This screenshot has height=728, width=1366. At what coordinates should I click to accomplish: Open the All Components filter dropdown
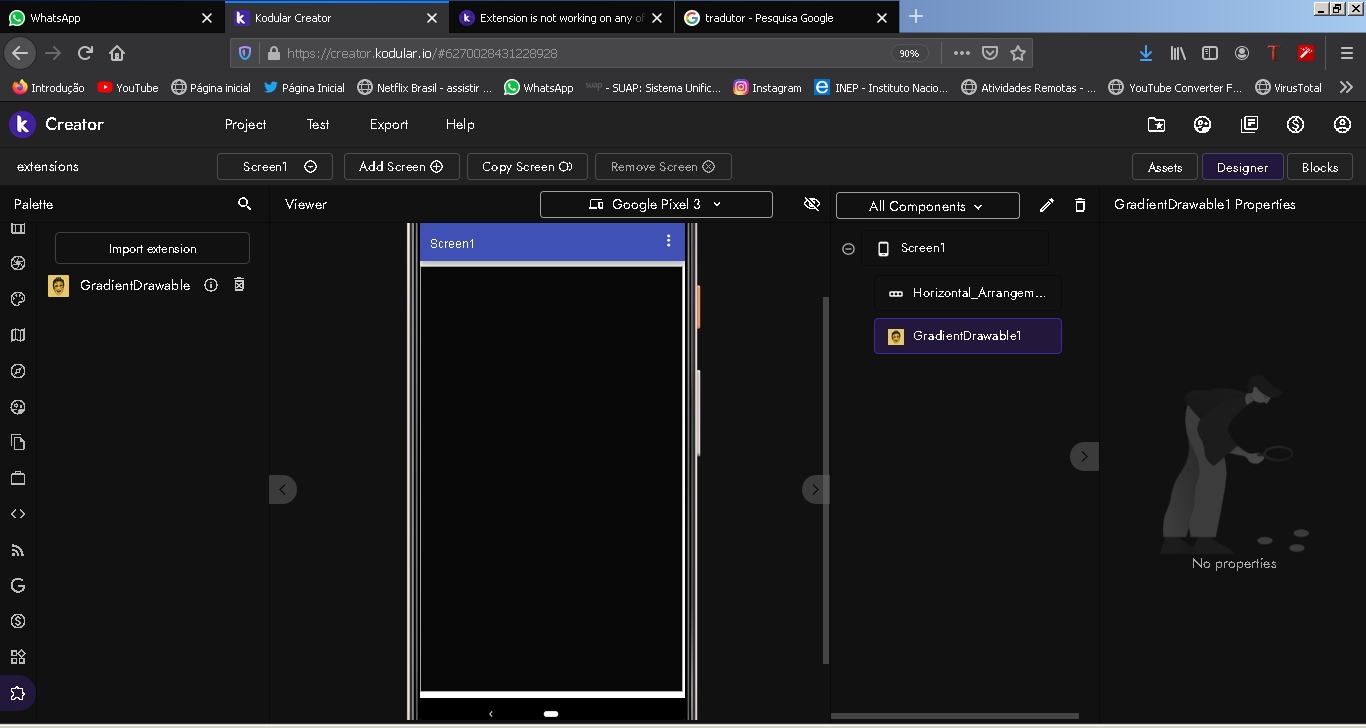[x=927, y=206]
